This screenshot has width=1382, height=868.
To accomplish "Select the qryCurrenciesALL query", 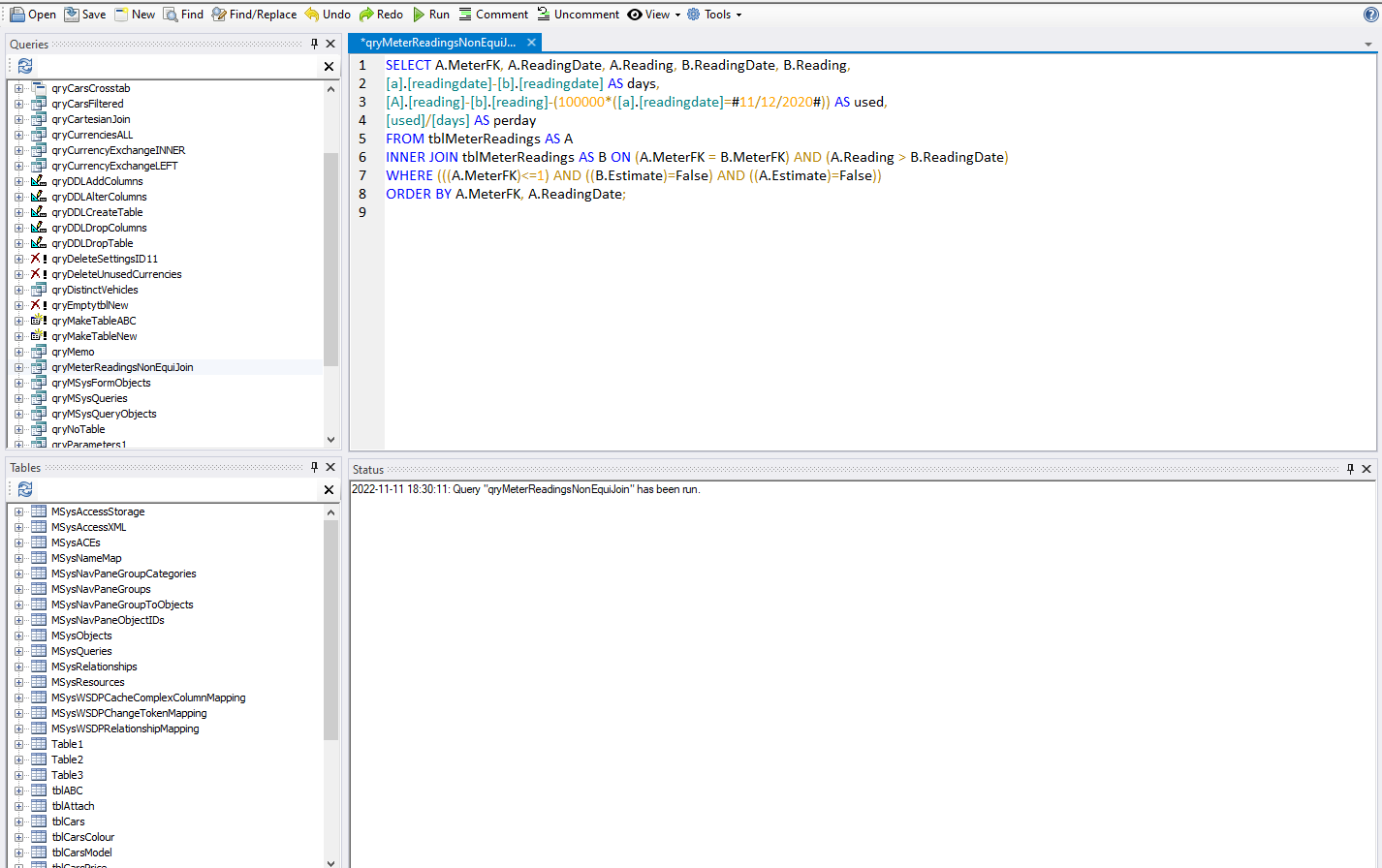I will tap(92, 135).
